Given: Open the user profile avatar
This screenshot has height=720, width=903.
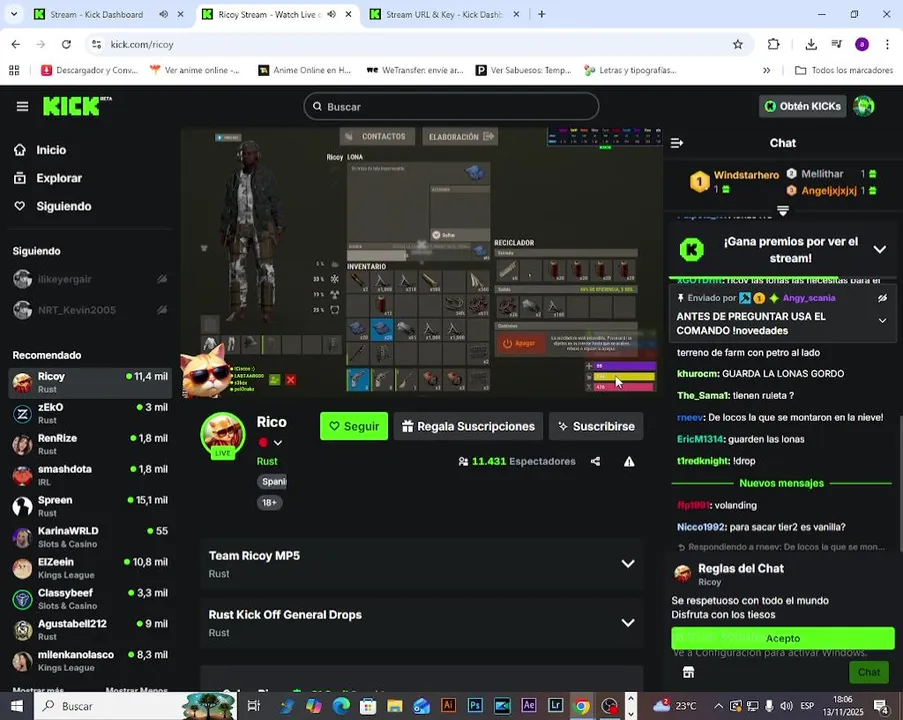Looking at the screenshot, I should point(863,106).
